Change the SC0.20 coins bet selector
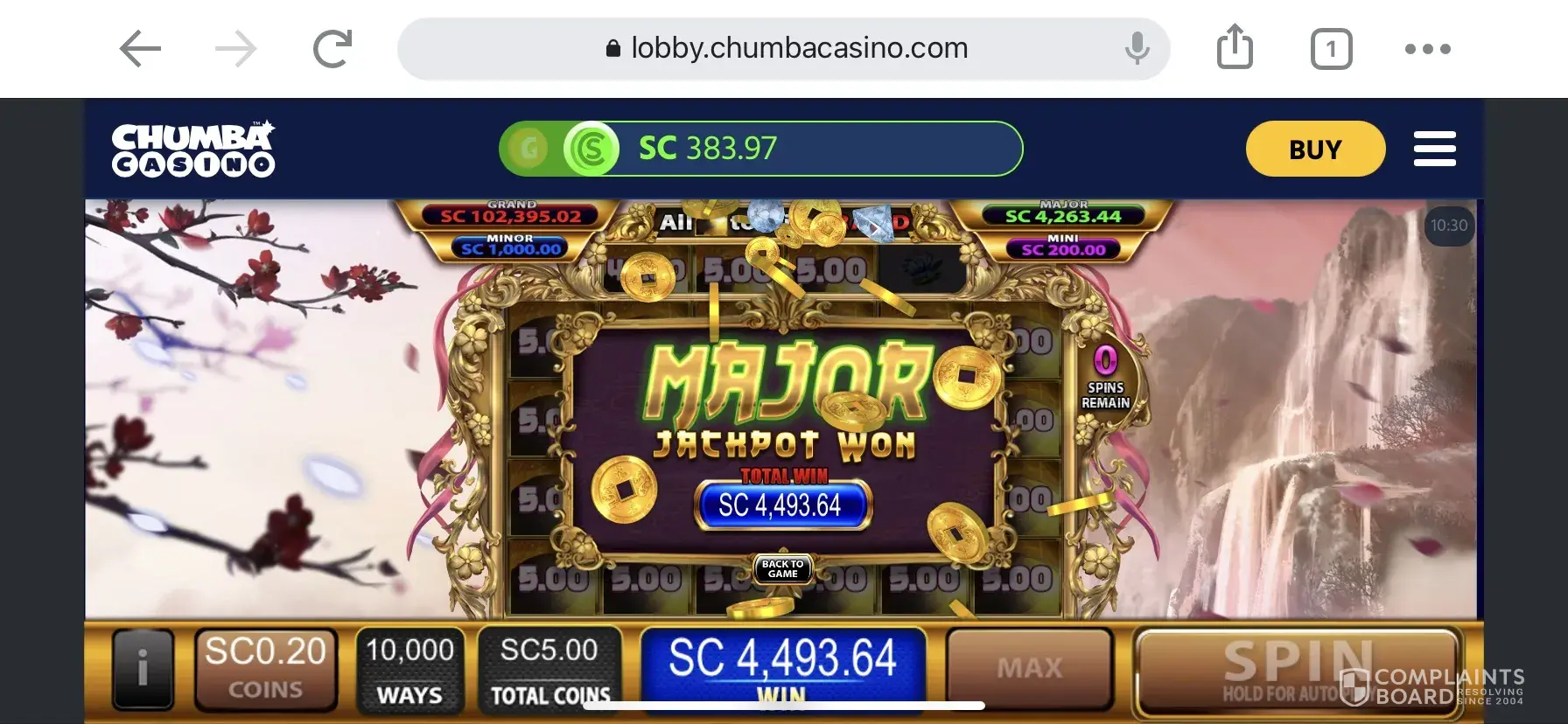This screenshot has height=724, width=1568. (x=265, y=669)
